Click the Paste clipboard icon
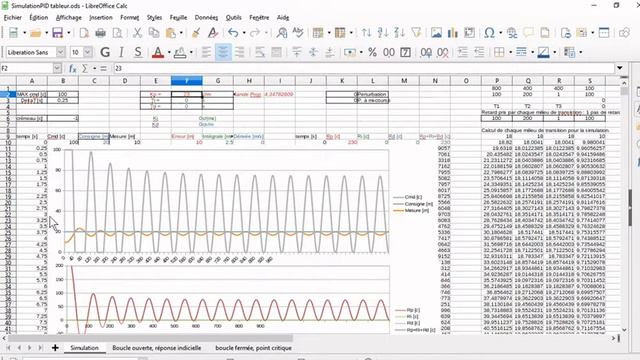The height and width of the screenshot is (360, 640). click(171, 33)
